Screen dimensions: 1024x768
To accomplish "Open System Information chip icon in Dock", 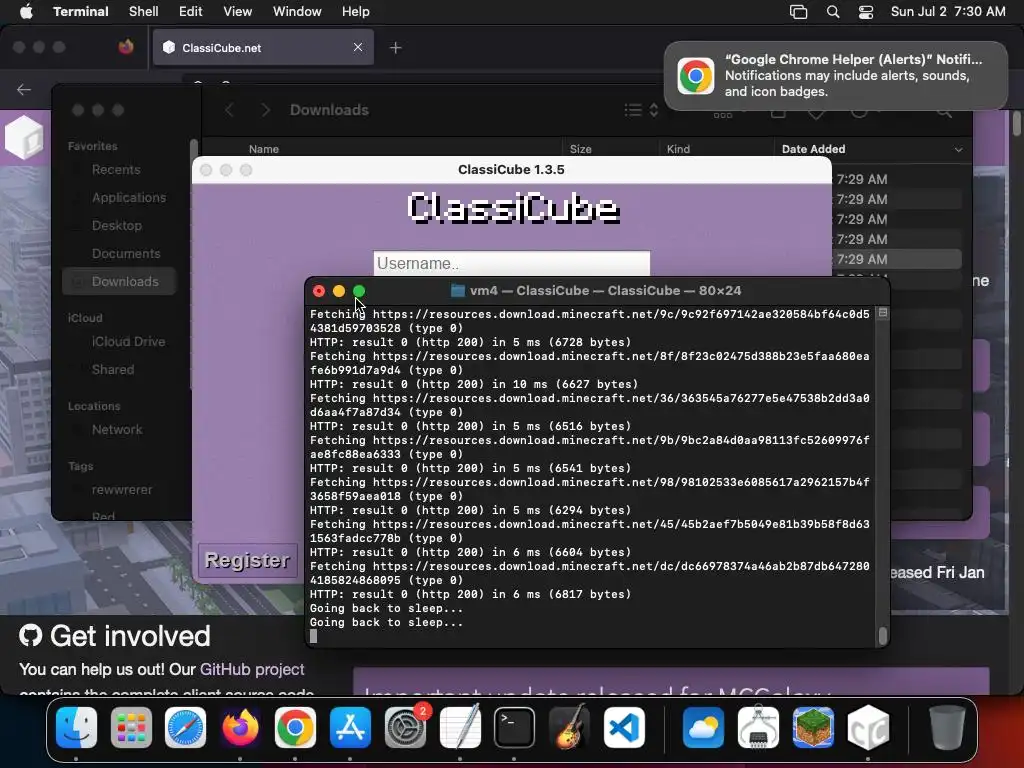I will tap(758, 728).
